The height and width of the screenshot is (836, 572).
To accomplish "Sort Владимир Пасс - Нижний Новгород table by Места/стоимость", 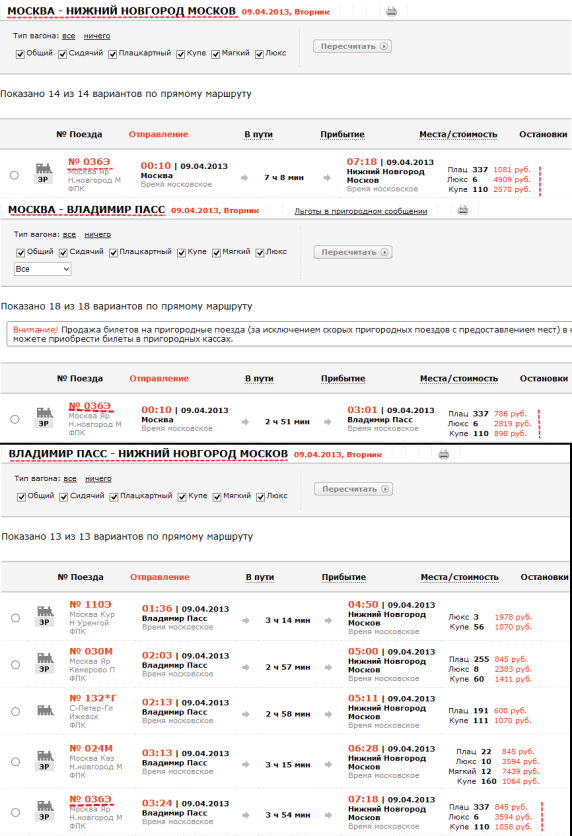I will (x=460, y=577).
